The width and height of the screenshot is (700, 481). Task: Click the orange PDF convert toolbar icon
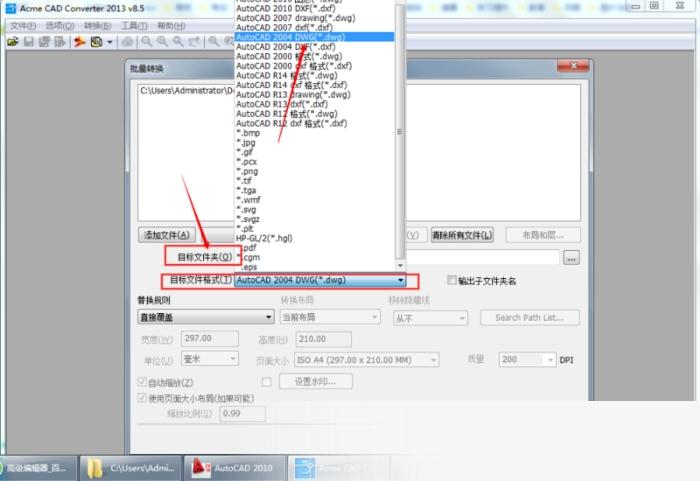tap(79, 42)
